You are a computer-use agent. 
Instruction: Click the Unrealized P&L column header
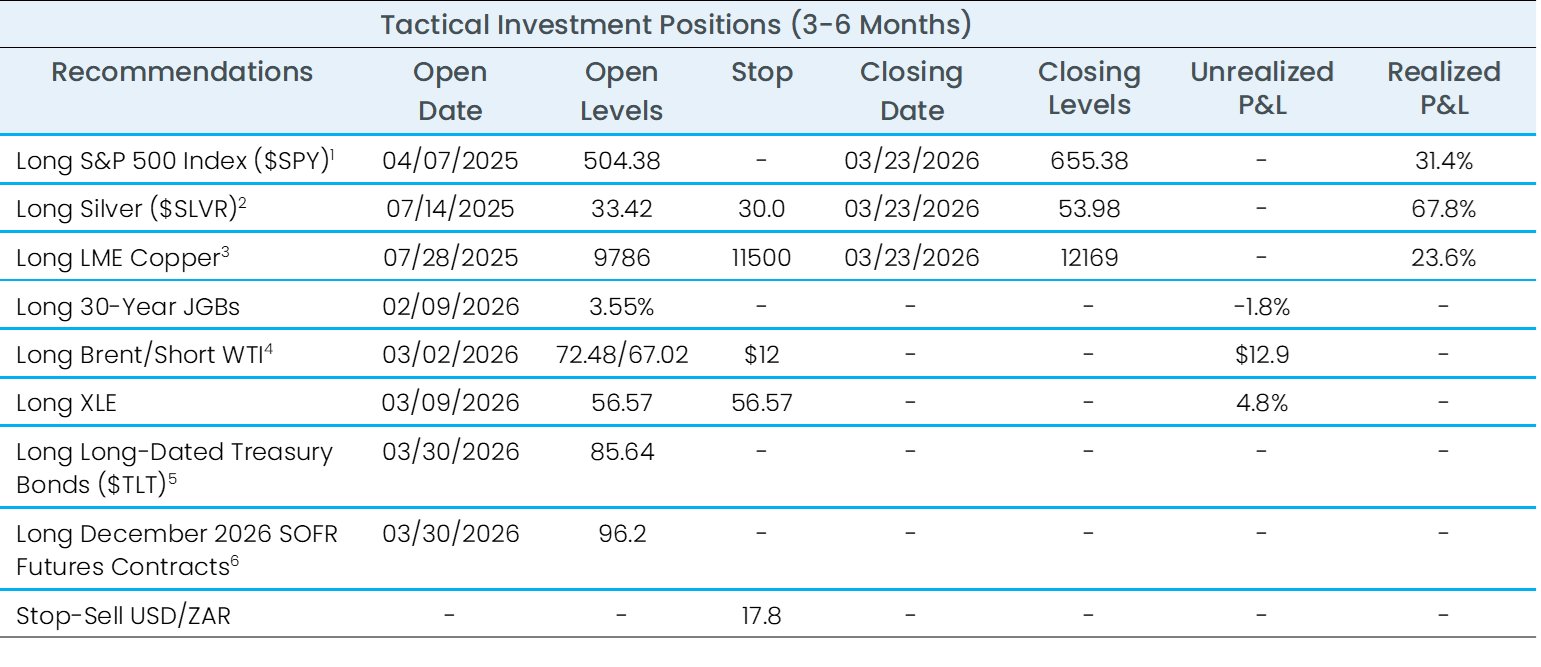tap(1261, 88)
